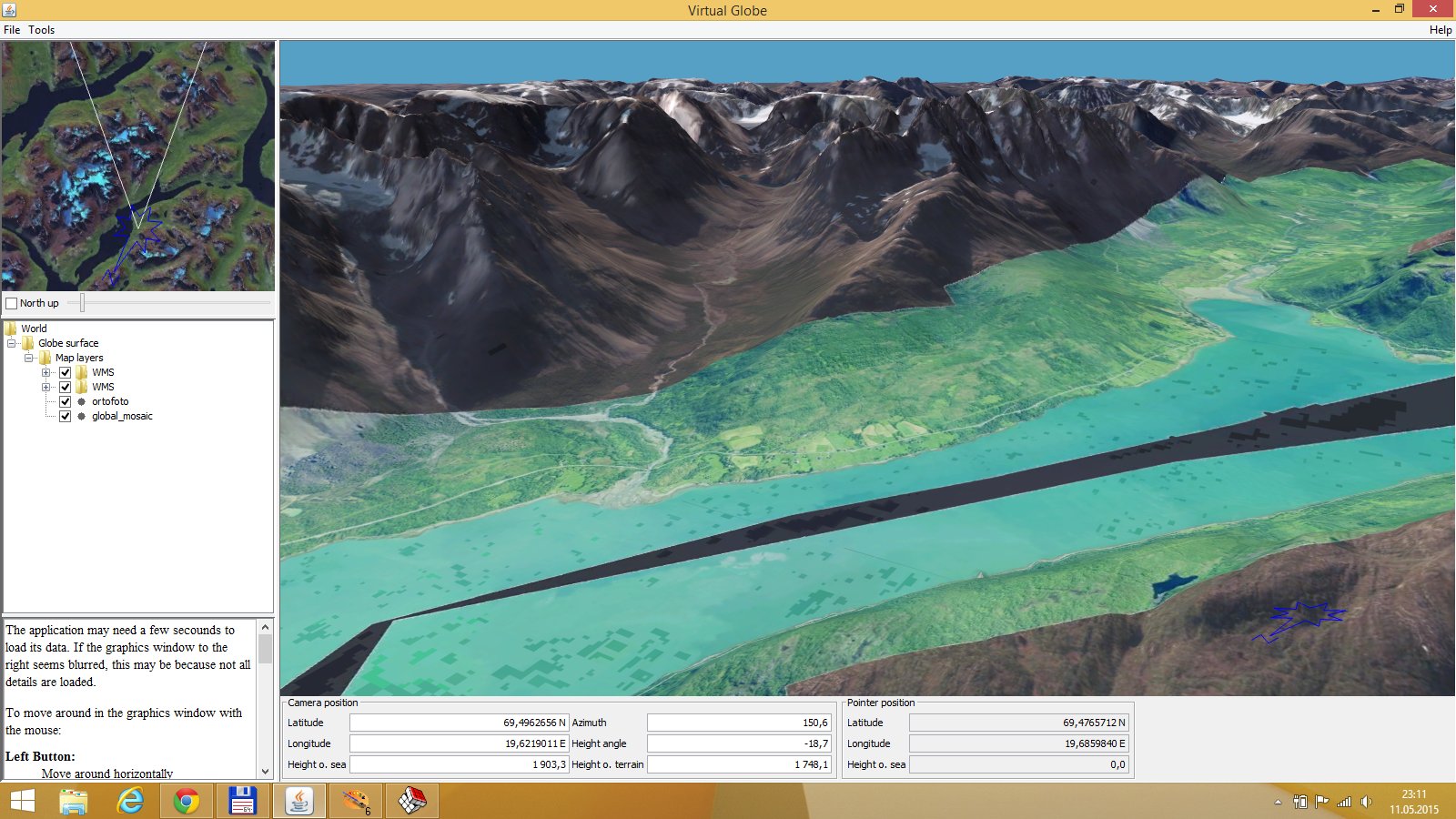Click the battery power tray icon
Image resolution: width=1456 pixels, height=819 pixels.
[x=1300, y=802]
